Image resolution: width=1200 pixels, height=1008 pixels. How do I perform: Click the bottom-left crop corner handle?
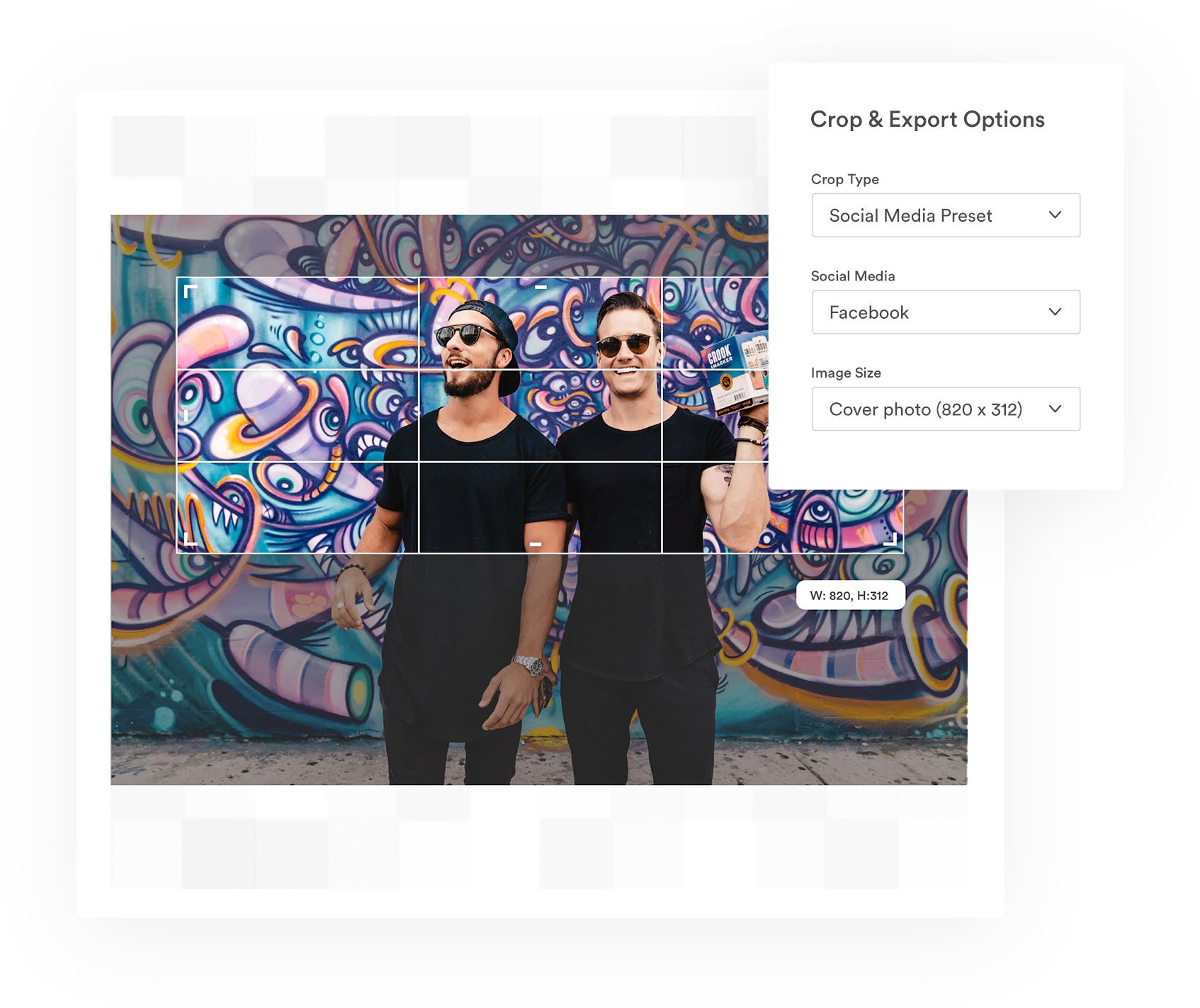point(191,539)
